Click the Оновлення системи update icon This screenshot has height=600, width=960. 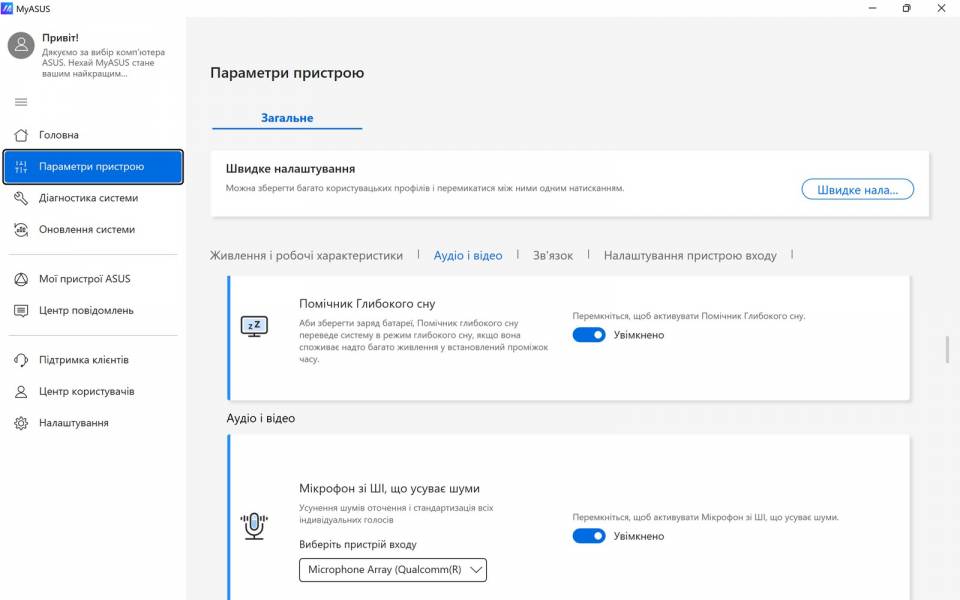click(x=21, y=230)
